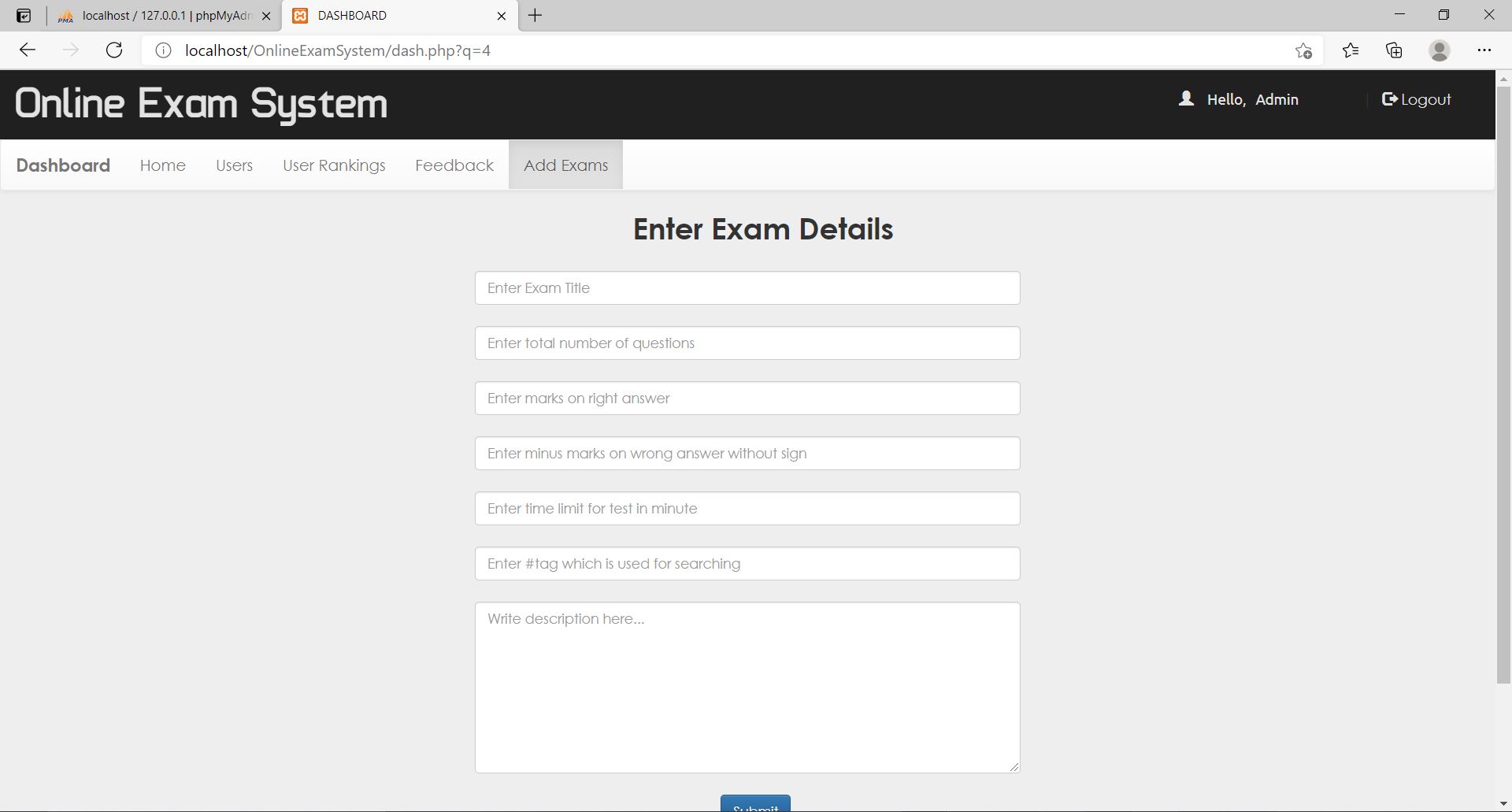This screenshot has width=1512, height=812.
Task: Click the Submit button
Action: coord(755,804)
